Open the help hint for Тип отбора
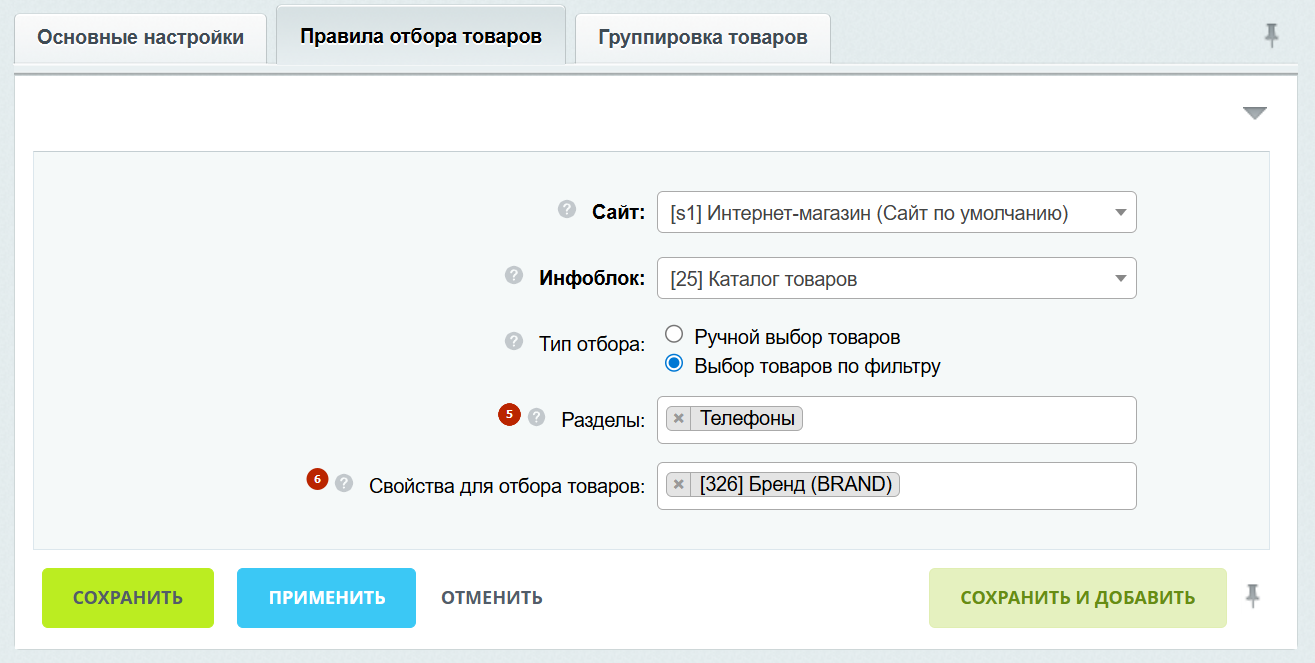 pyautogui.click(x=514, y=342)
